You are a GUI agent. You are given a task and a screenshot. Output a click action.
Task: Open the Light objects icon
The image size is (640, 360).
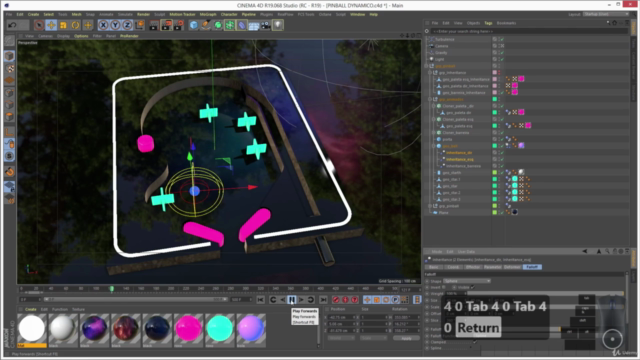pos(278,25)
